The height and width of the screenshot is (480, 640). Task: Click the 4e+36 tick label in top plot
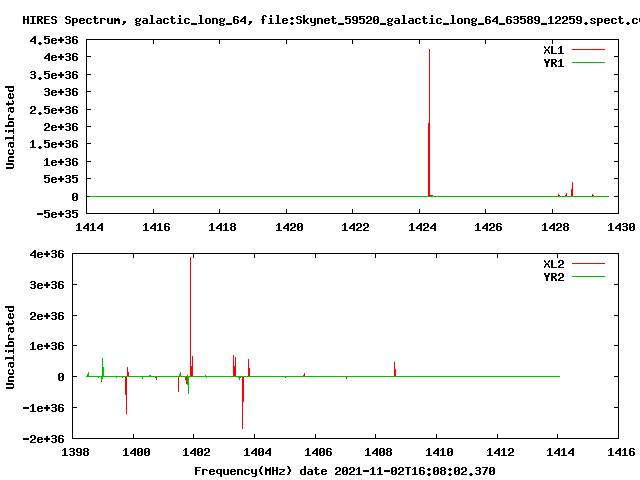(x=61, y=57)
